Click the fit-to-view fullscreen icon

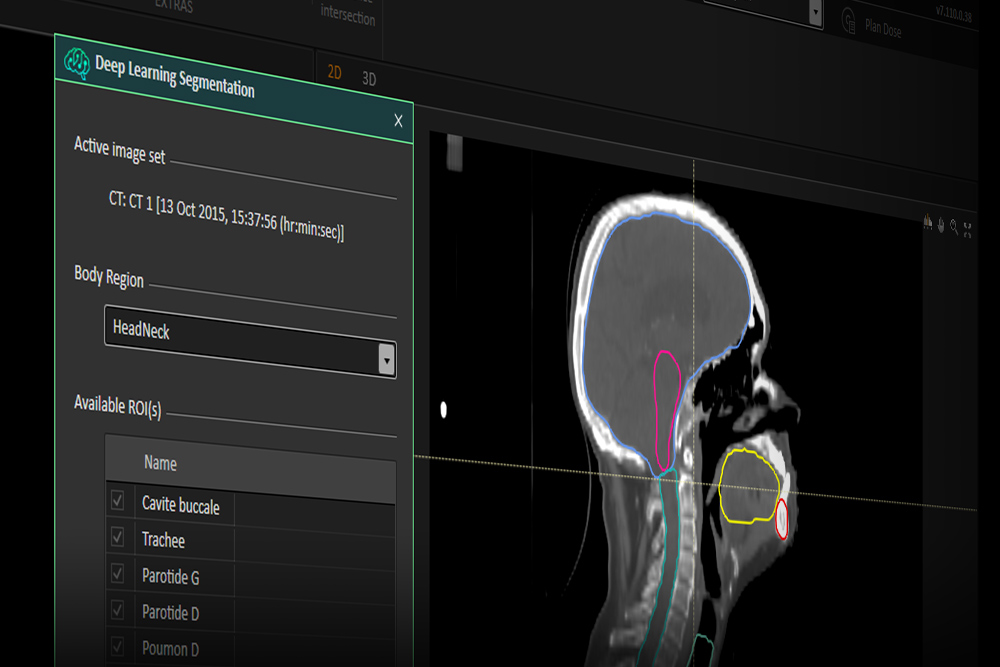(x=967, y=230)
